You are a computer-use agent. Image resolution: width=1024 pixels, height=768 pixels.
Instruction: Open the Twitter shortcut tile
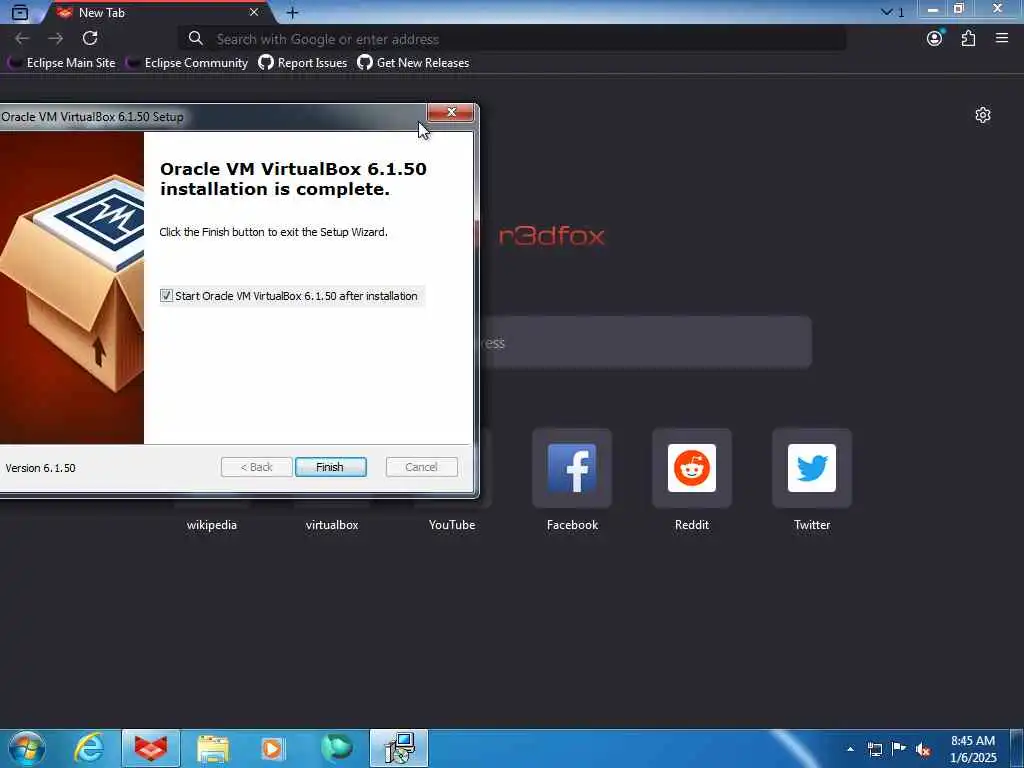pos(812,468)
